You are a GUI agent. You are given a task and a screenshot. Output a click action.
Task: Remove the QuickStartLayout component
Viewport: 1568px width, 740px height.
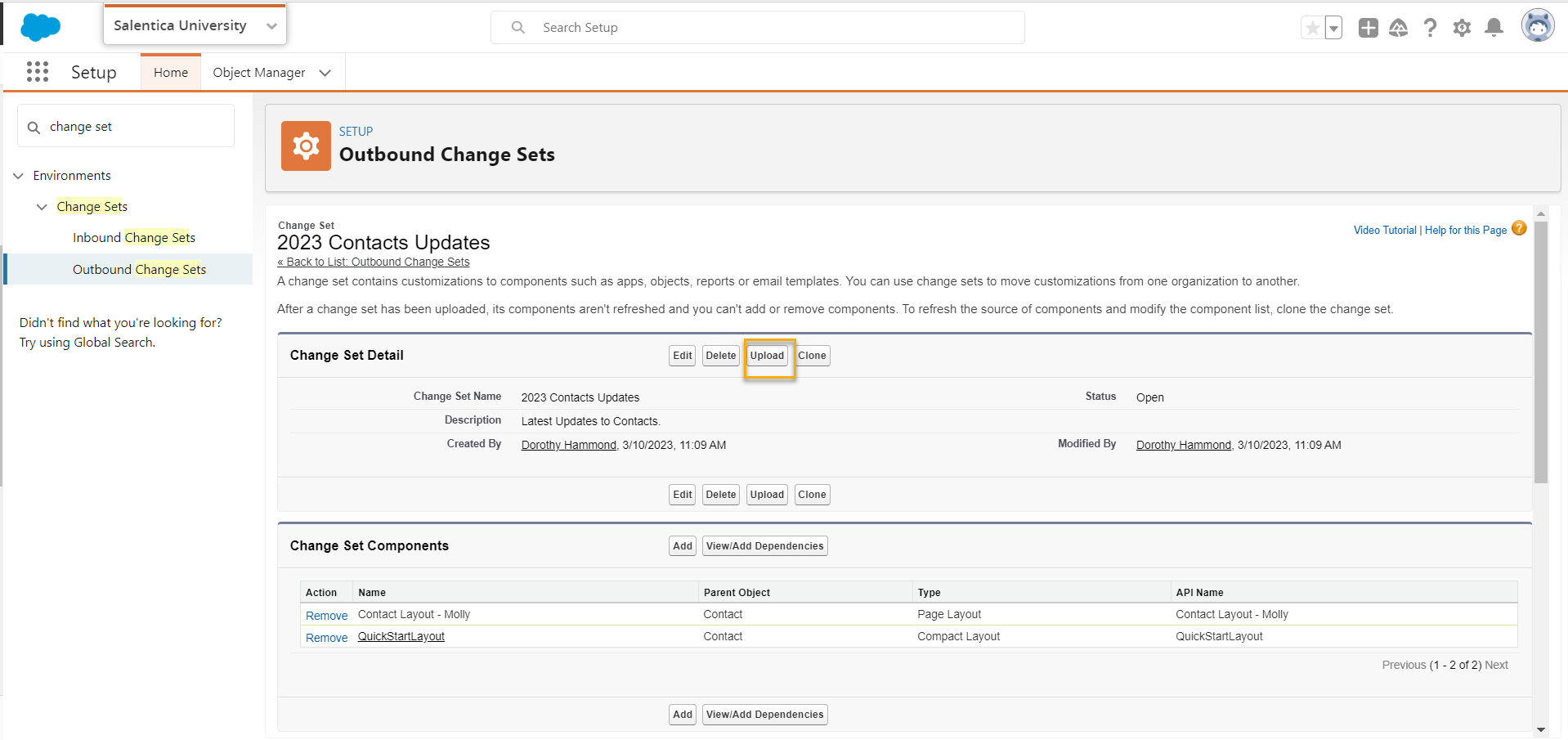click(x=326, y=638)
